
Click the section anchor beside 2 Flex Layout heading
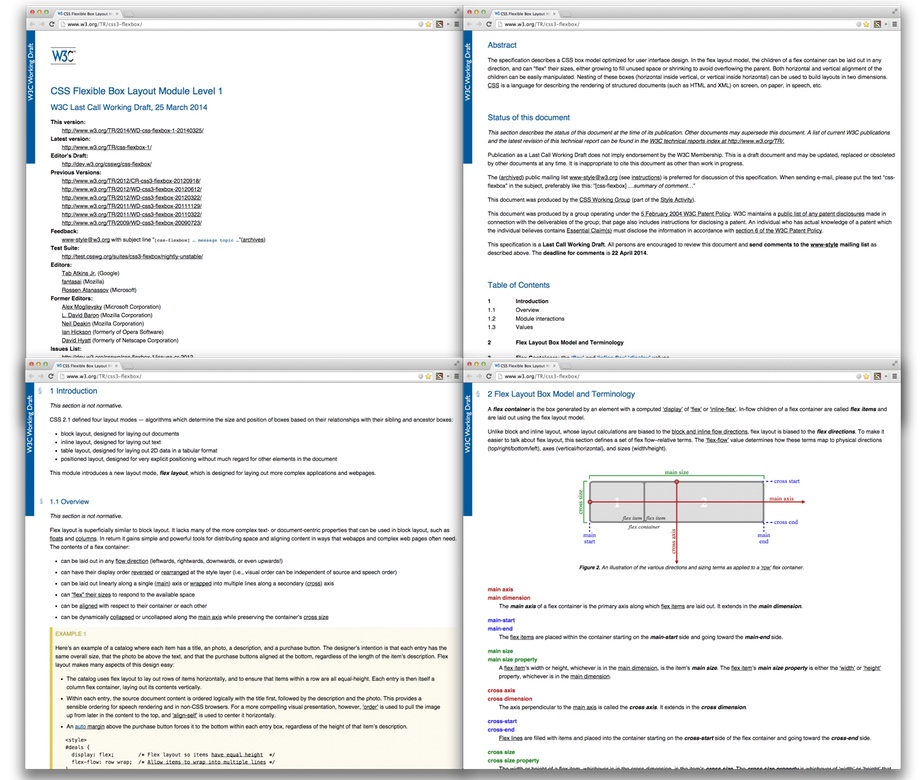(478, 394)
